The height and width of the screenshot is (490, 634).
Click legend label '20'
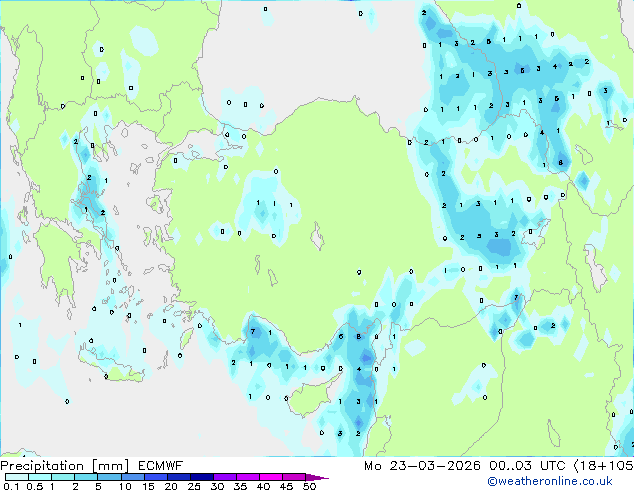click(171, 486)
